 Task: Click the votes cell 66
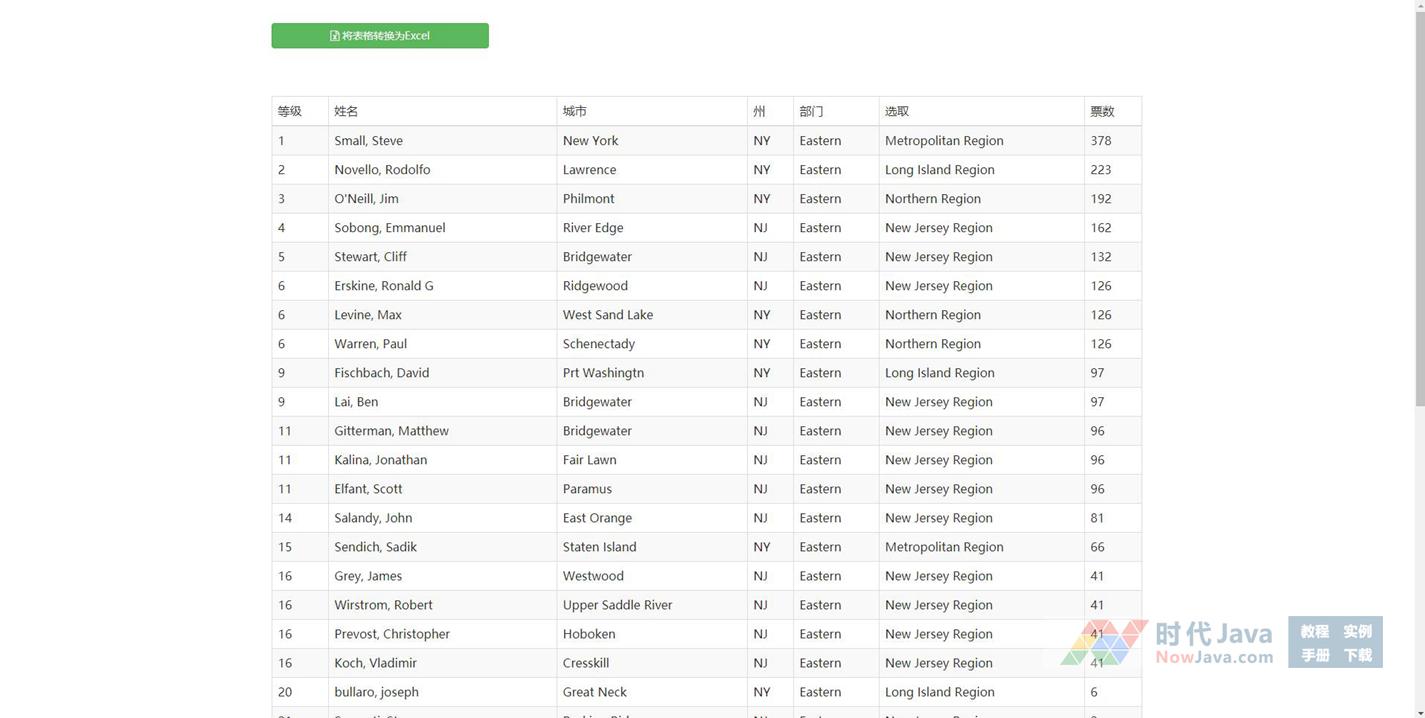point(1112,547)
